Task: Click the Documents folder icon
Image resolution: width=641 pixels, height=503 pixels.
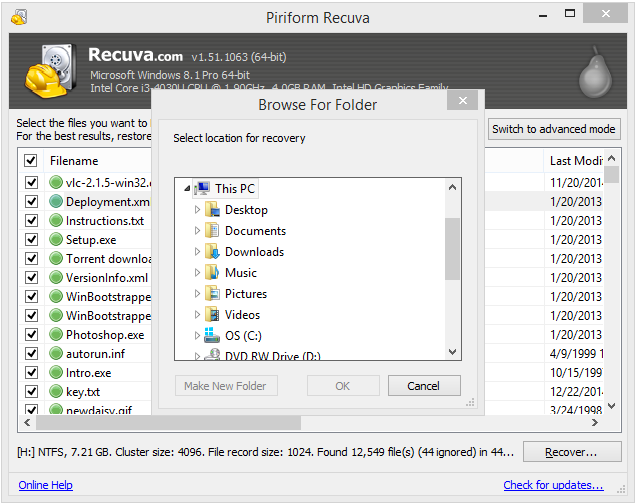Action: point(212,230)
